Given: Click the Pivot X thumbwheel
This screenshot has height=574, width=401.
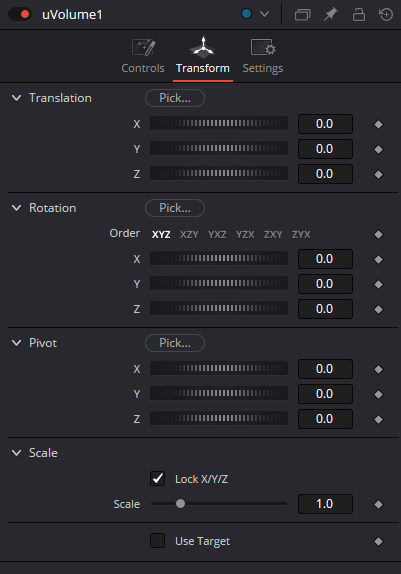Looking at the screenshot, I should [219, 368].
